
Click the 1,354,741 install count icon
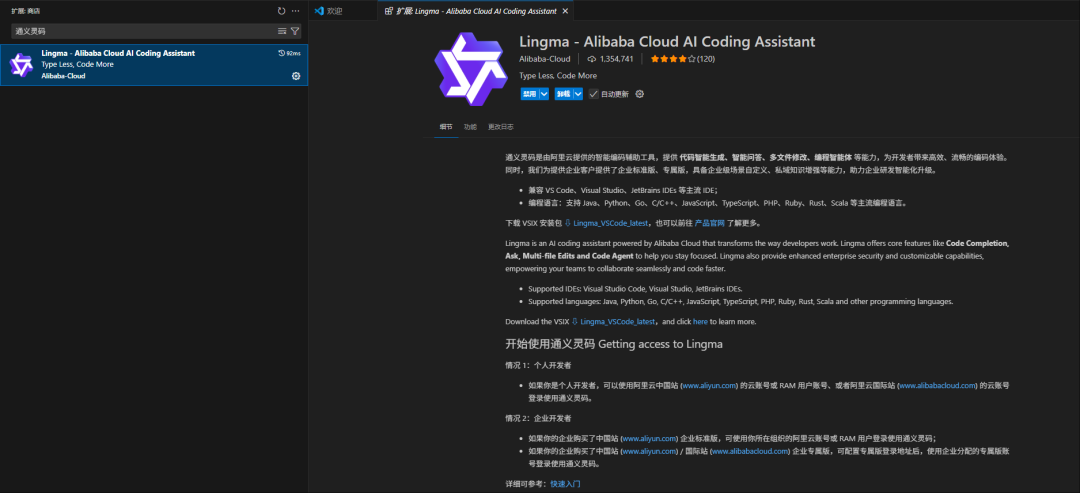tap(592, 59)
